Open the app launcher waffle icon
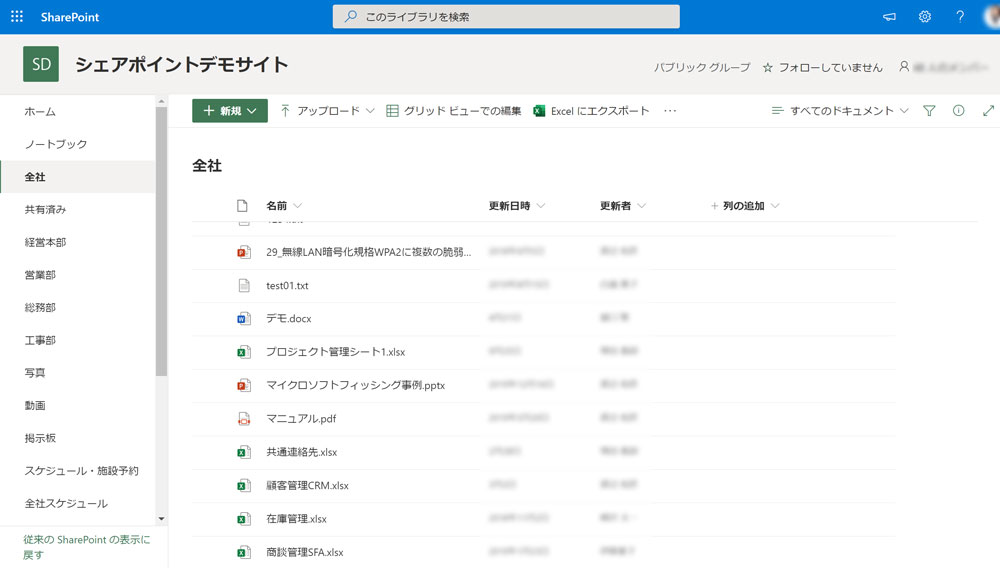Screen dimensions: 1000x568 point(17,17)
